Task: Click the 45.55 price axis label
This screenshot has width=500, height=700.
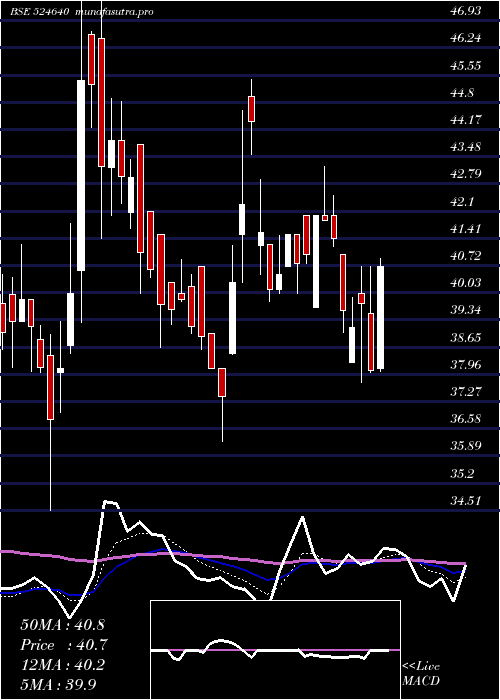Action: coord(466,66)
